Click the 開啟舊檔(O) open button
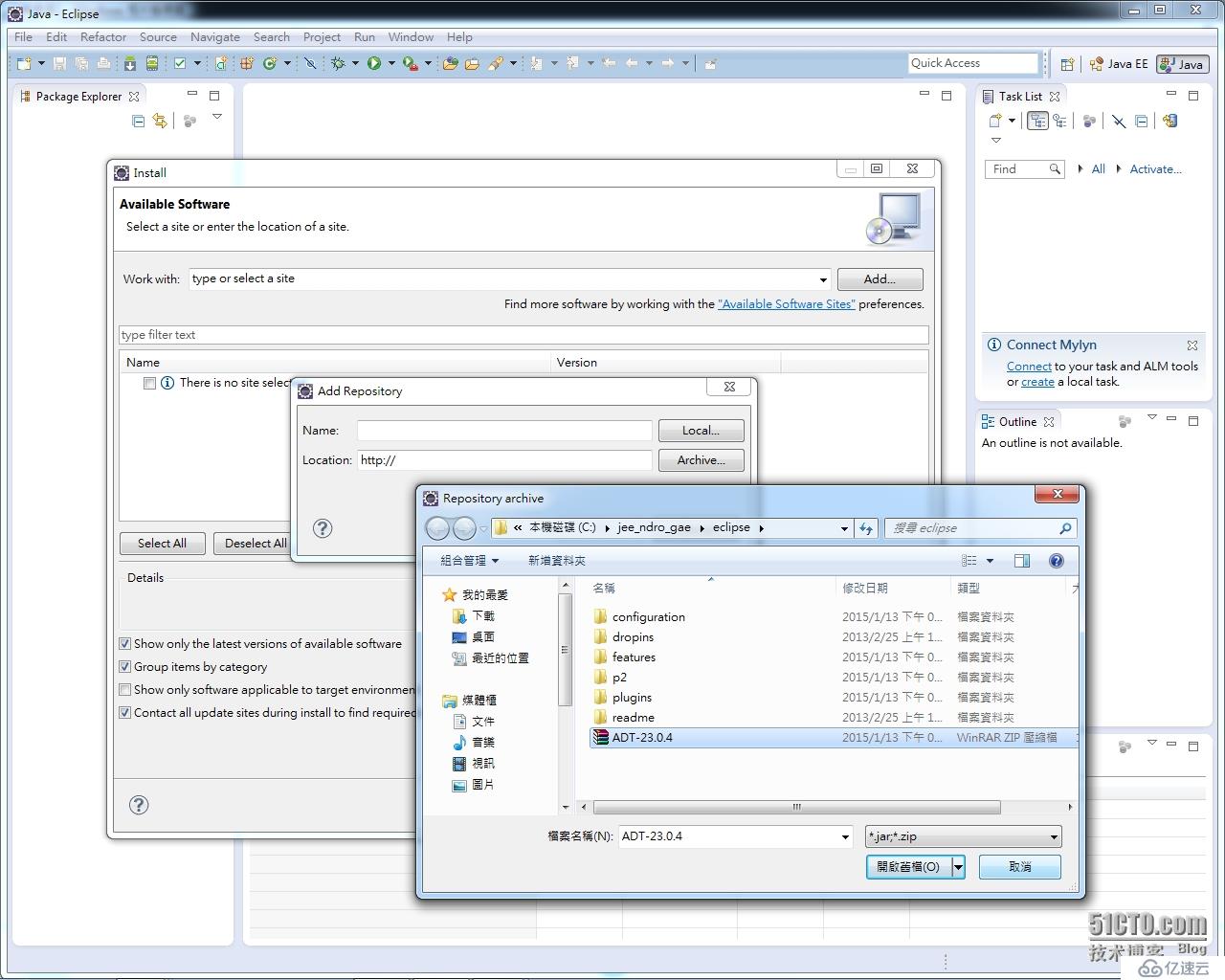1225x980 pixels. (908, 867)
